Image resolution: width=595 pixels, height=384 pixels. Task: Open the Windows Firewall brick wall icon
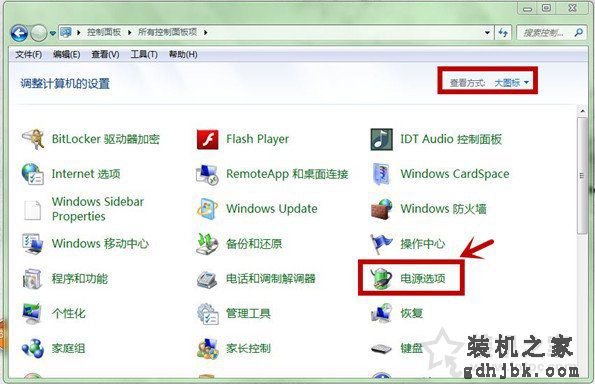[381, 209]
